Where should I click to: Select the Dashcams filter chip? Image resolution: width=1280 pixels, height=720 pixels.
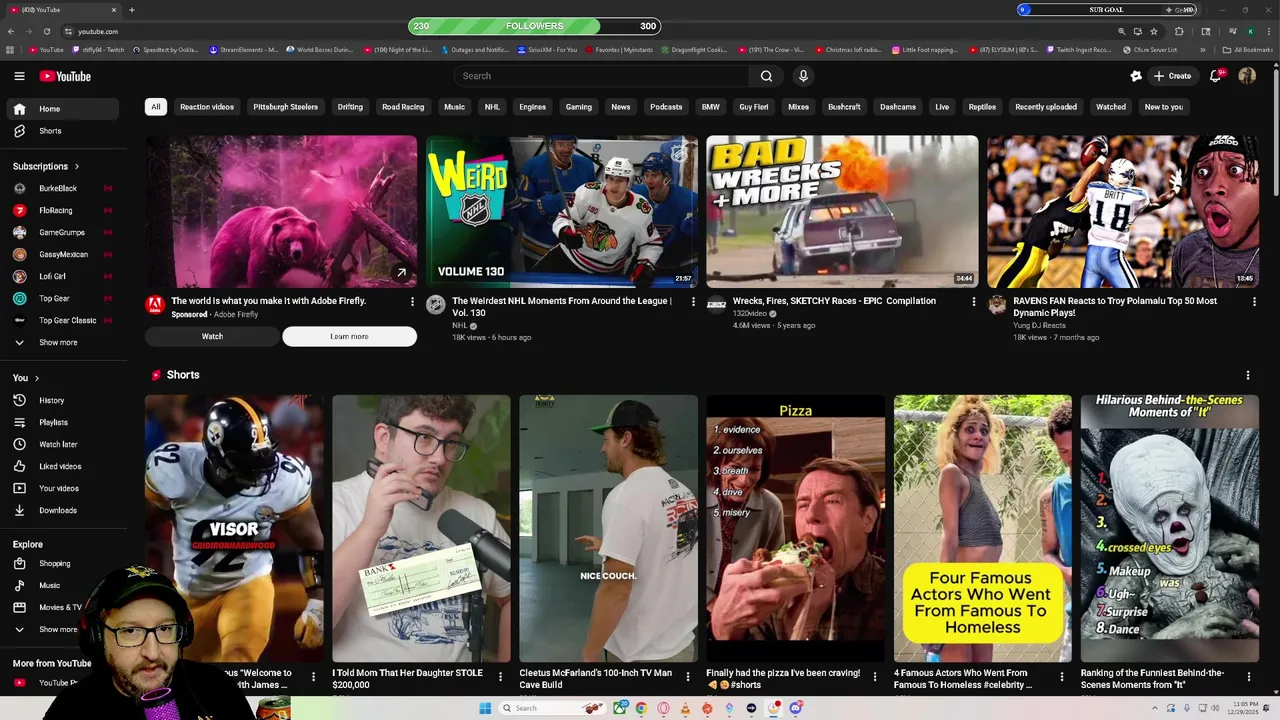(898, 107)
